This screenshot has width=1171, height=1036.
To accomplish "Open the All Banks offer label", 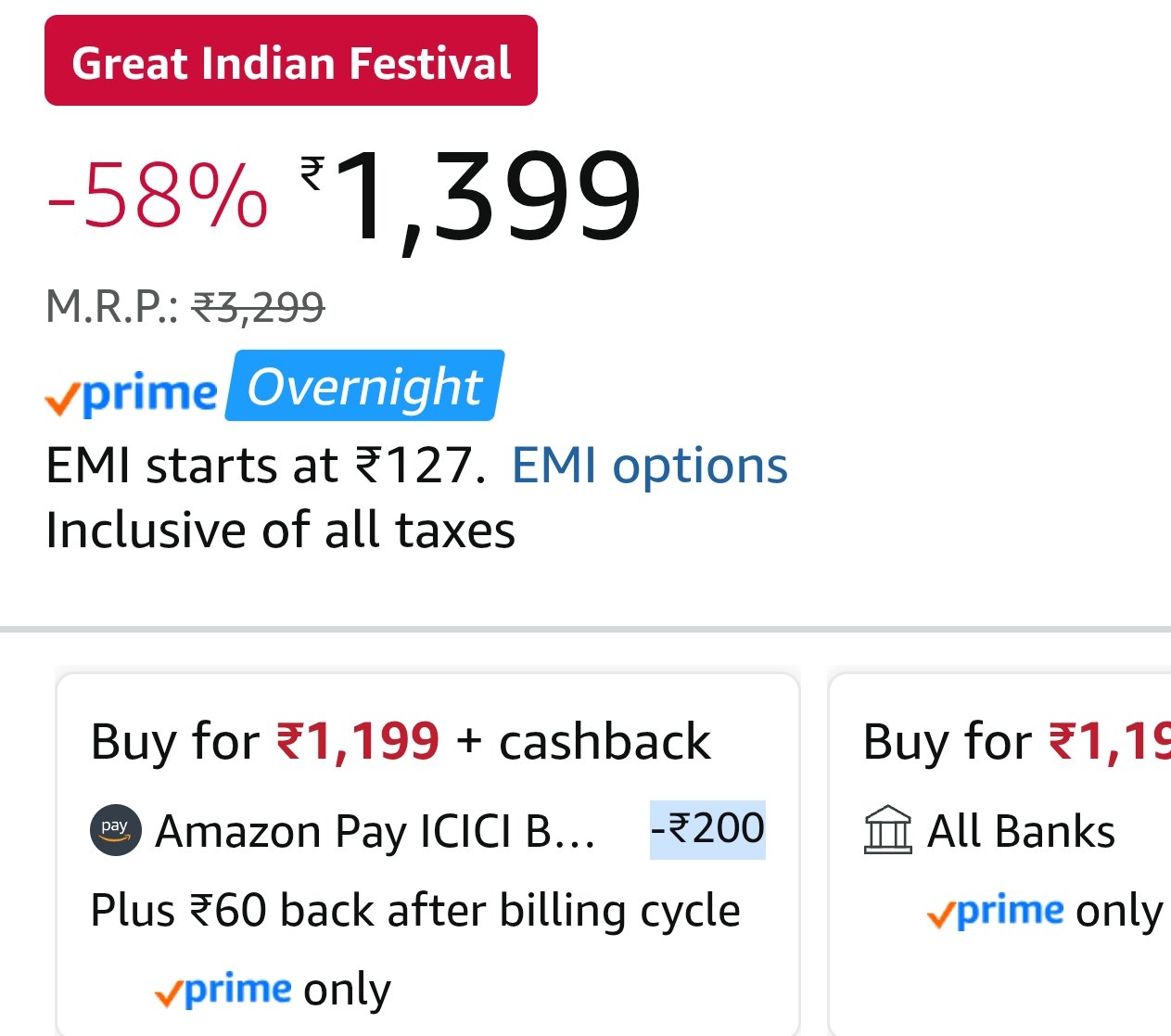I will coord(1021,831).
